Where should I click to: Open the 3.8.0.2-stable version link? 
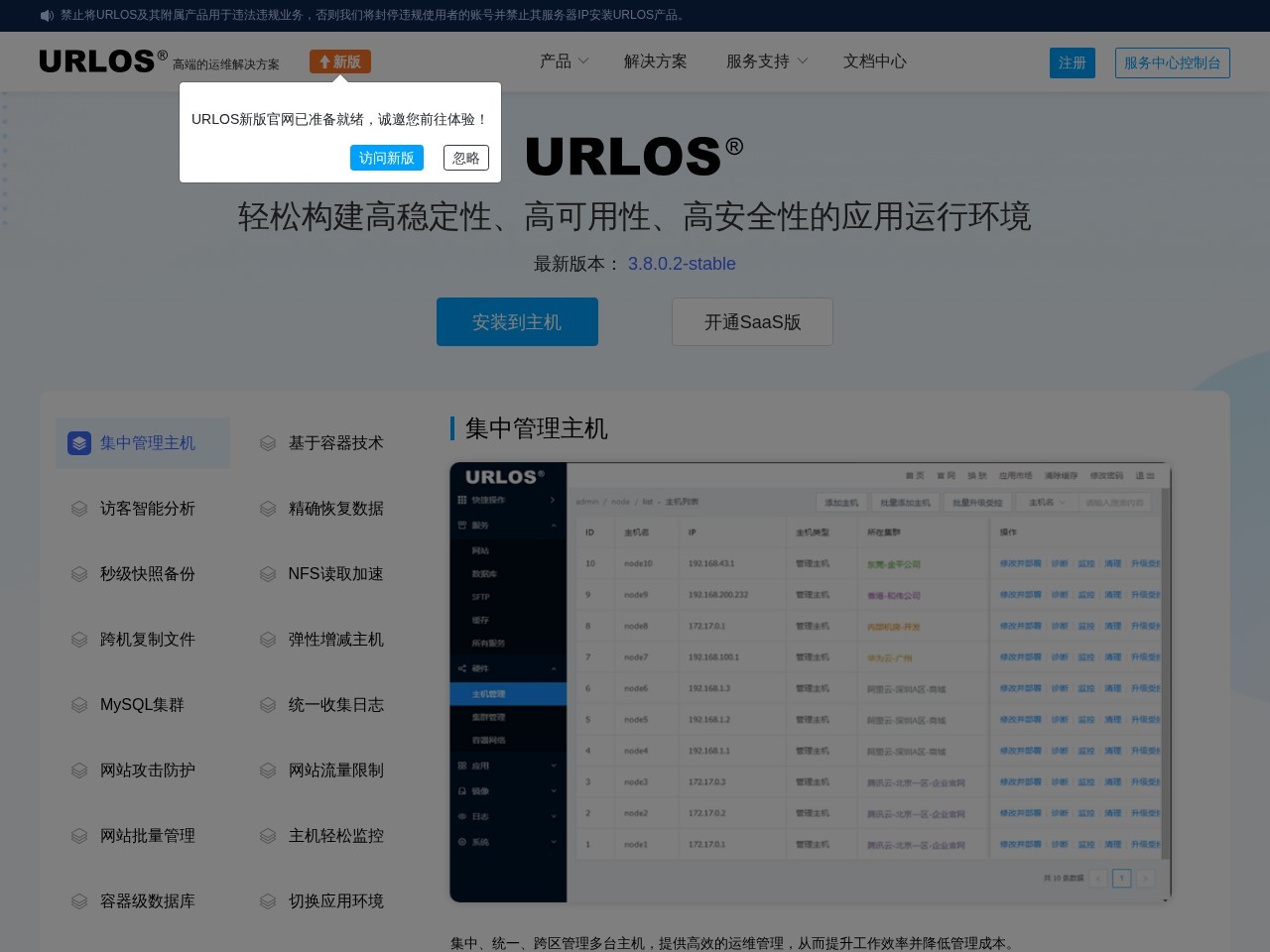(x=682, y=264)
